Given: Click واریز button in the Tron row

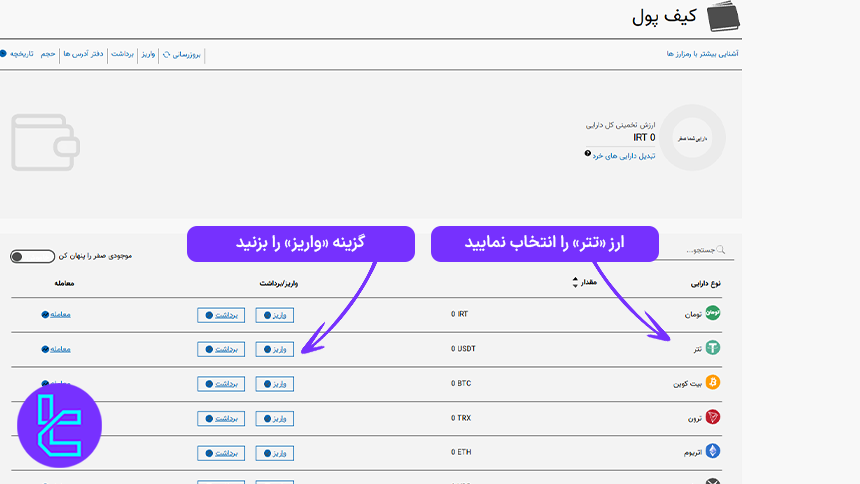Looking at the screenshot, I should 274,418.
